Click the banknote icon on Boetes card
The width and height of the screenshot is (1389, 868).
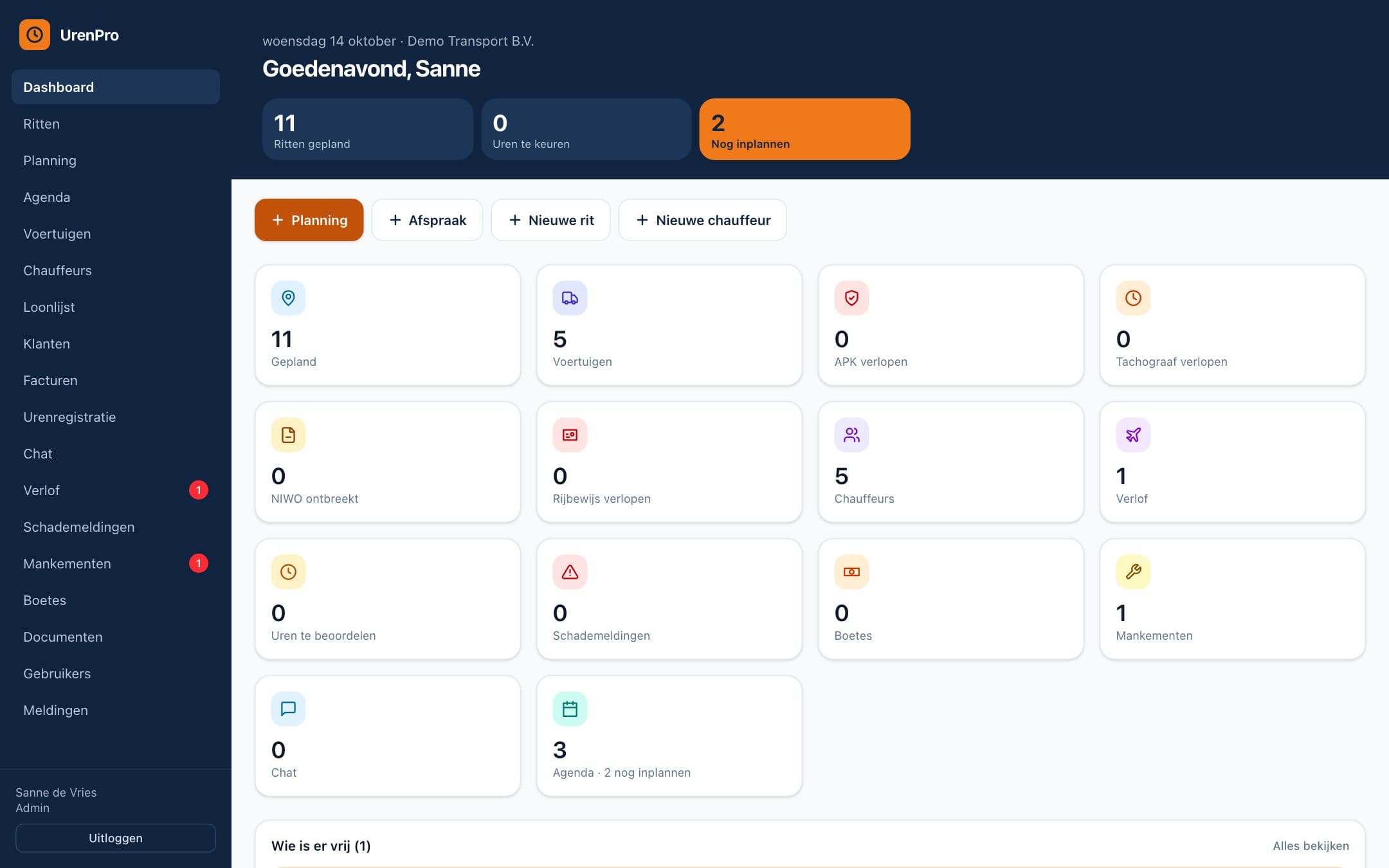[x=851, y=572]
